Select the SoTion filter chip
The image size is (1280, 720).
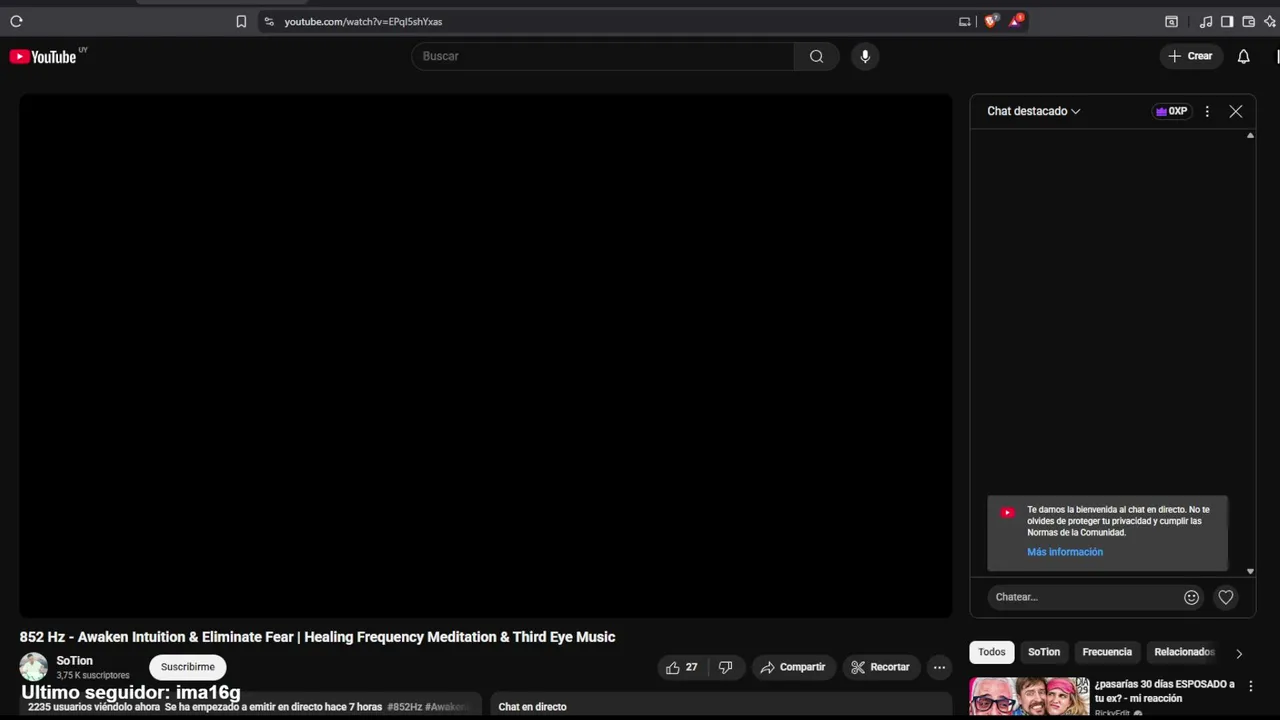point(1043,652)
